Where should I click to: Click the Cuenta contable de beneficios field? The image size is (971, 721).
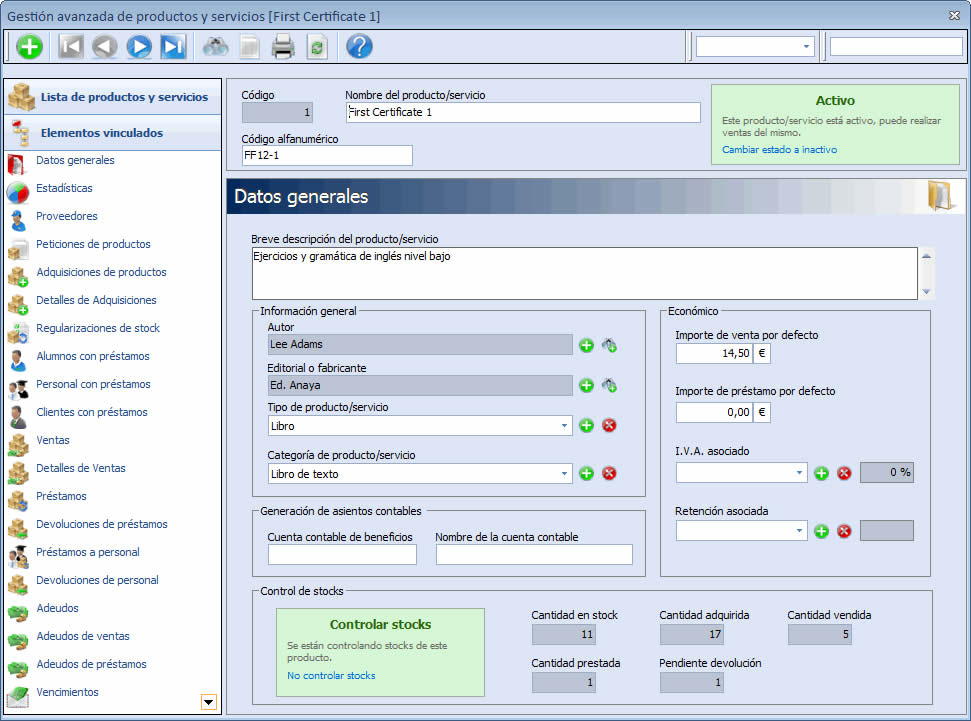click(342, 555)
